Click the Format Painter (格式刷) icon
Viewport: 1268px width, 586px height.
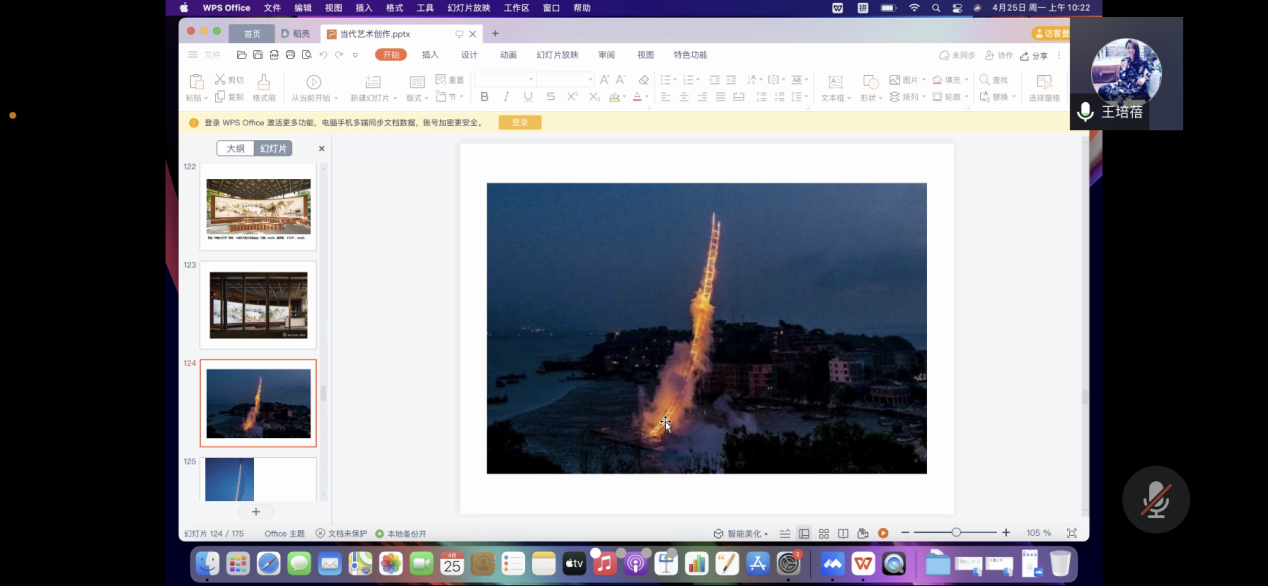click(263, 82)
